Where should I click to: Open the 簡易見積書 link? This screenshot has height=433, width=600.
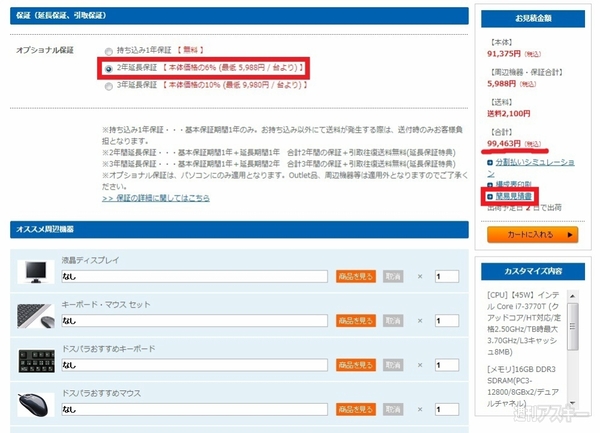point(514,196)
